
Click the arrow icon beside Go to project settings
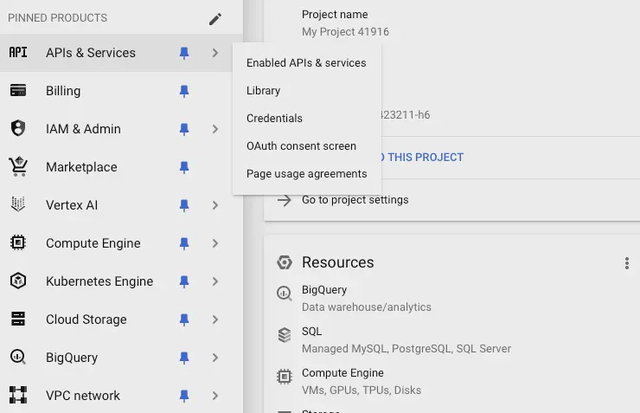point(284,200)
